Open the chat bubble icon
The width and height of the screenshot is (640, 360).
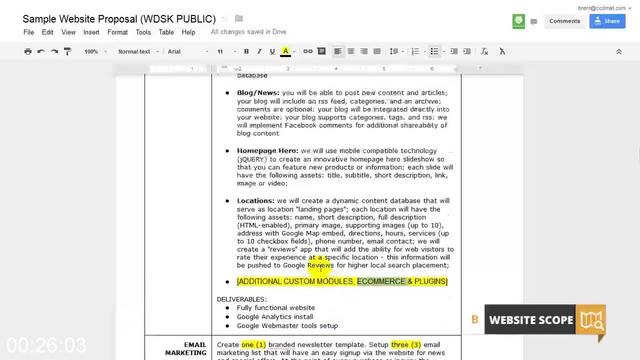533,22
